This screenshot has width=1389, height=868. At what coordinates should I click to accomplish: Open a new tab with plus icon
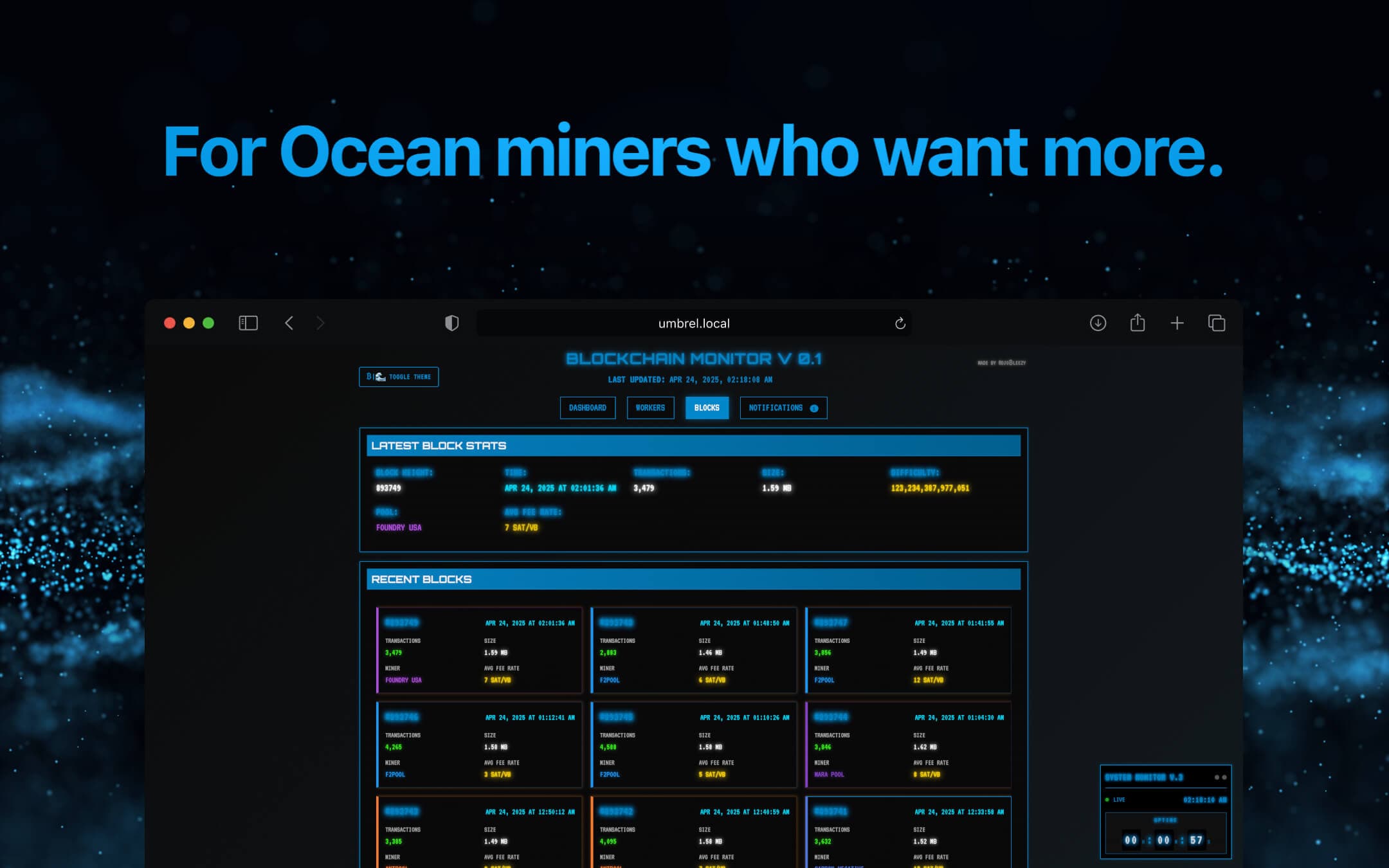1177,323
